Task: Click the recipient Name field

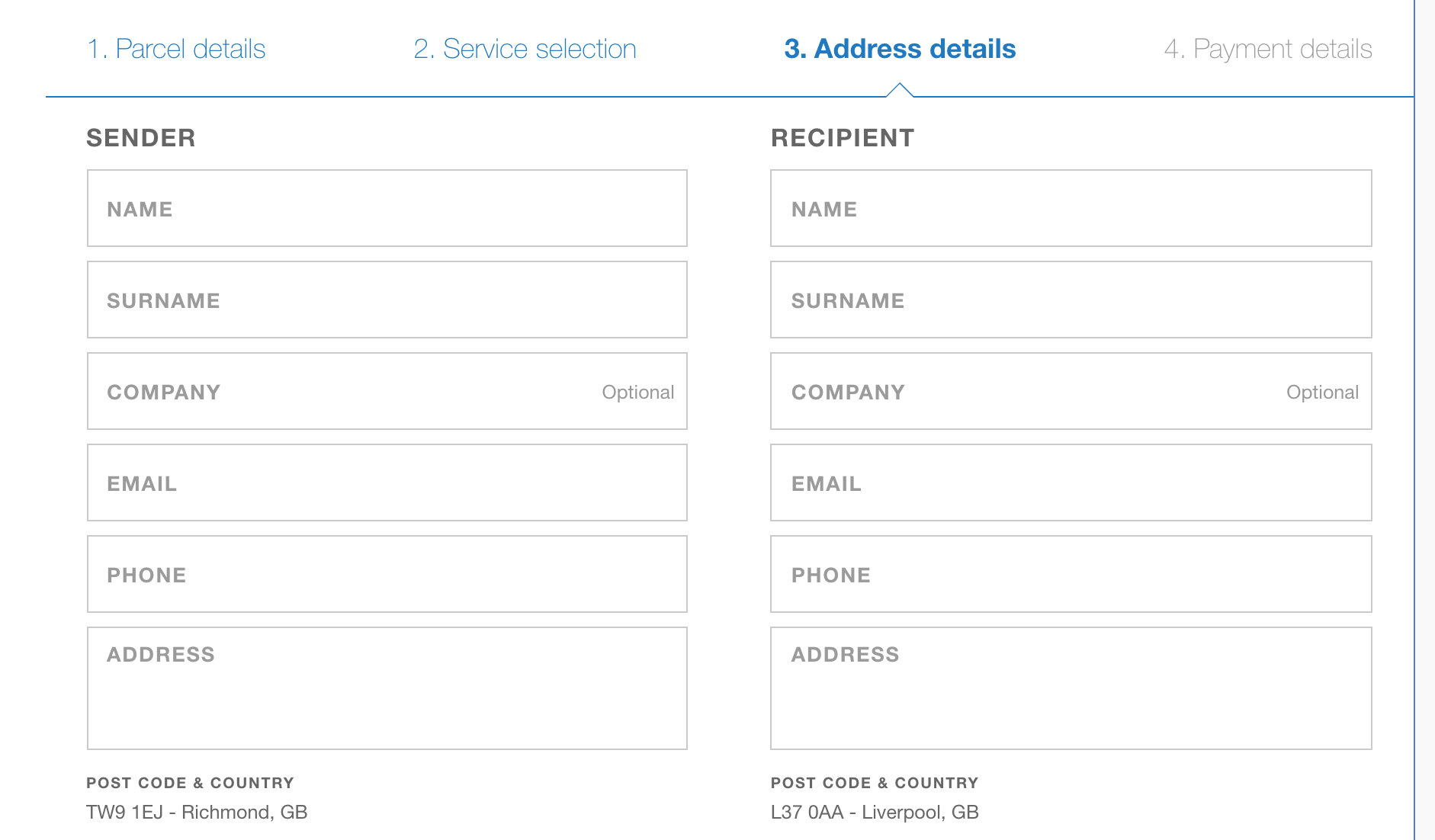Action: pyautogui.click(x=1071, y=208)
